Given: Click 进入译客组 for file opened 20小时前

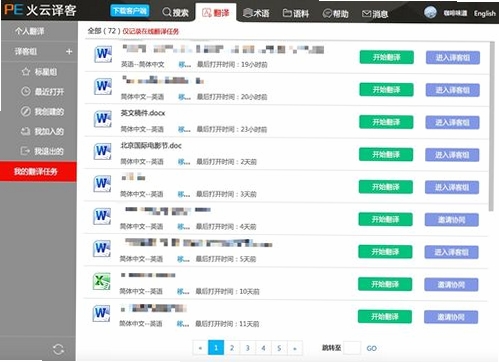Looking at the screenshot, I should coord(453,90).
